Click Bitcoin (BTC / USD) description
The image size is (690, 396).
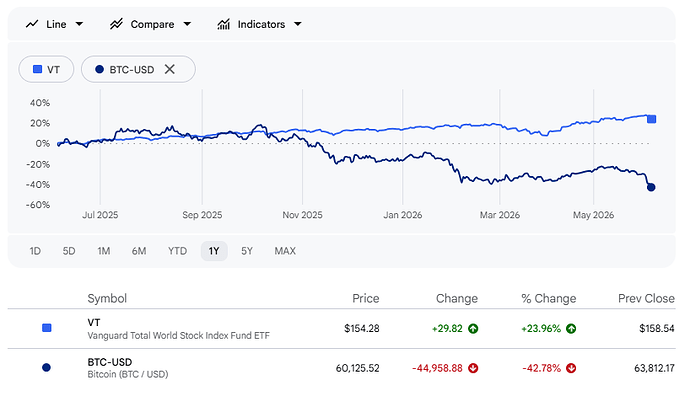[x=128, y=374]
